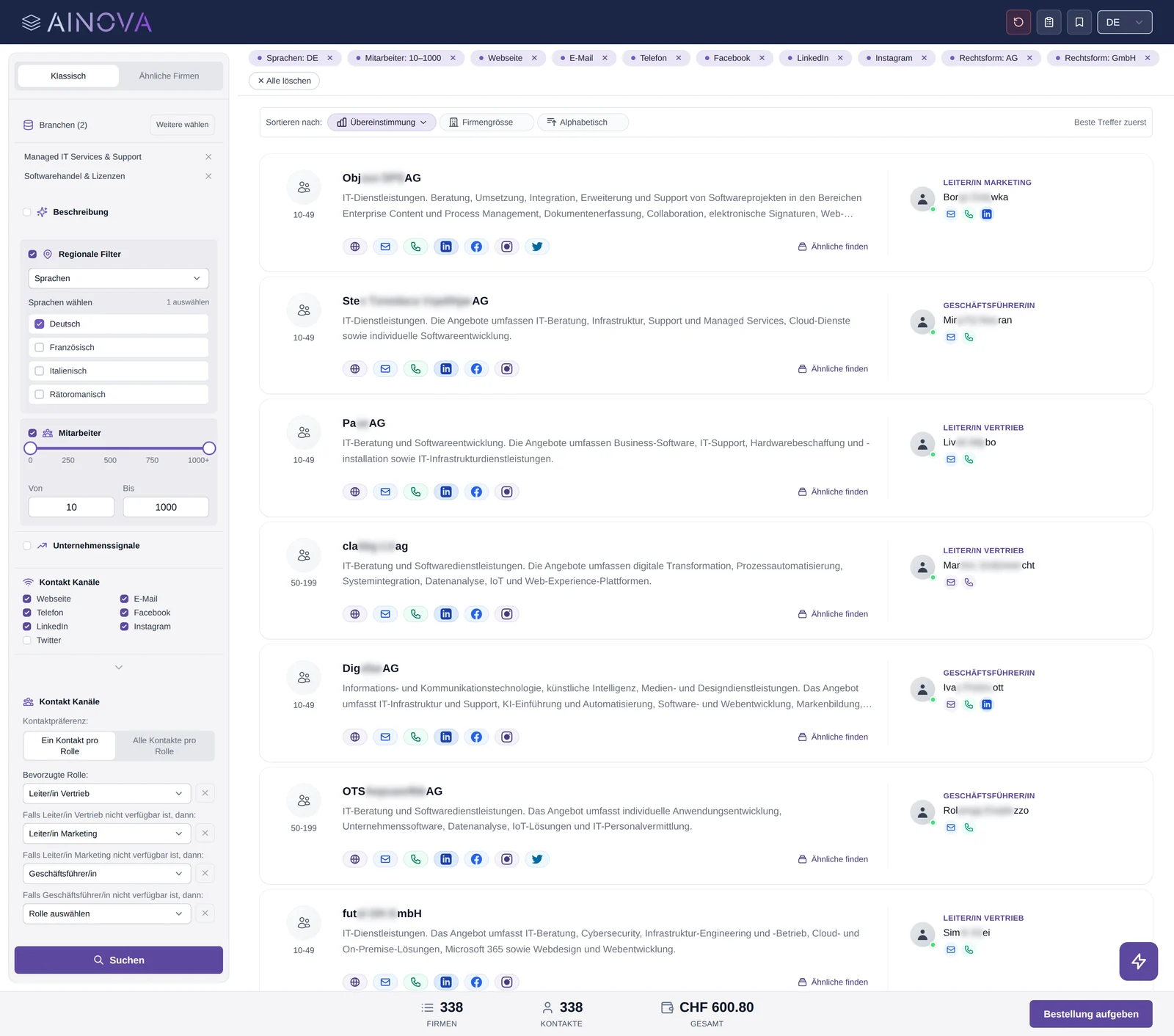Click the Von employee count field
This screenshot has width=1174, height=1036.
tap(71, 507)
